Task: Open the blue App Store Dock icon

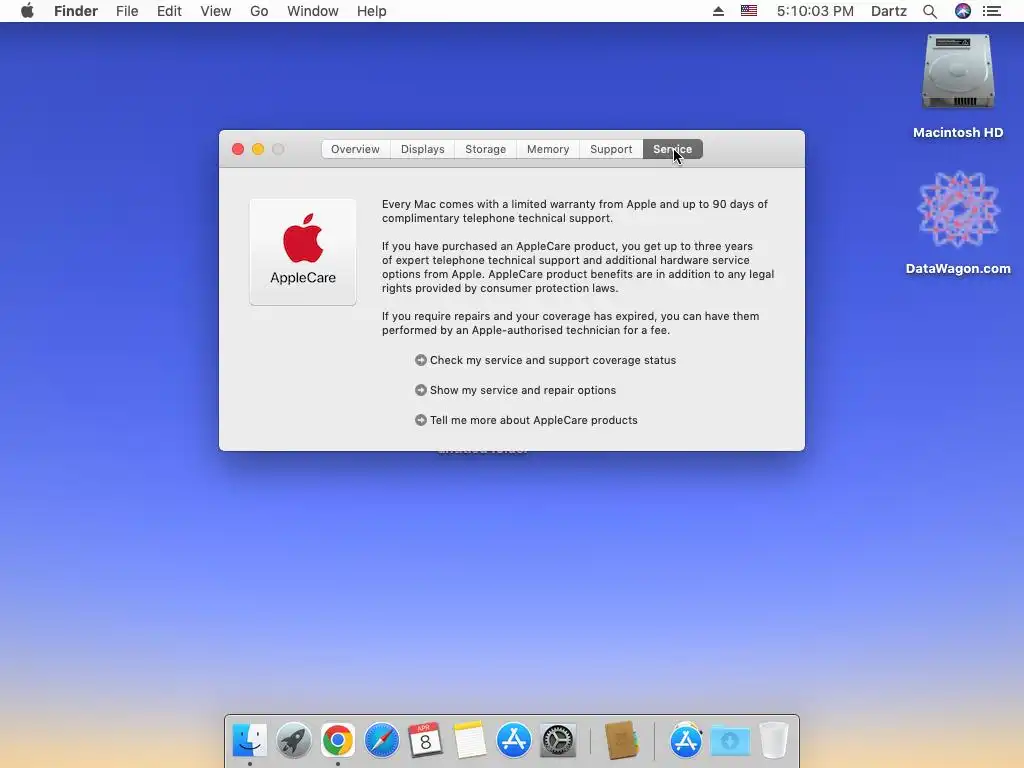Action: tap(514, 740)
